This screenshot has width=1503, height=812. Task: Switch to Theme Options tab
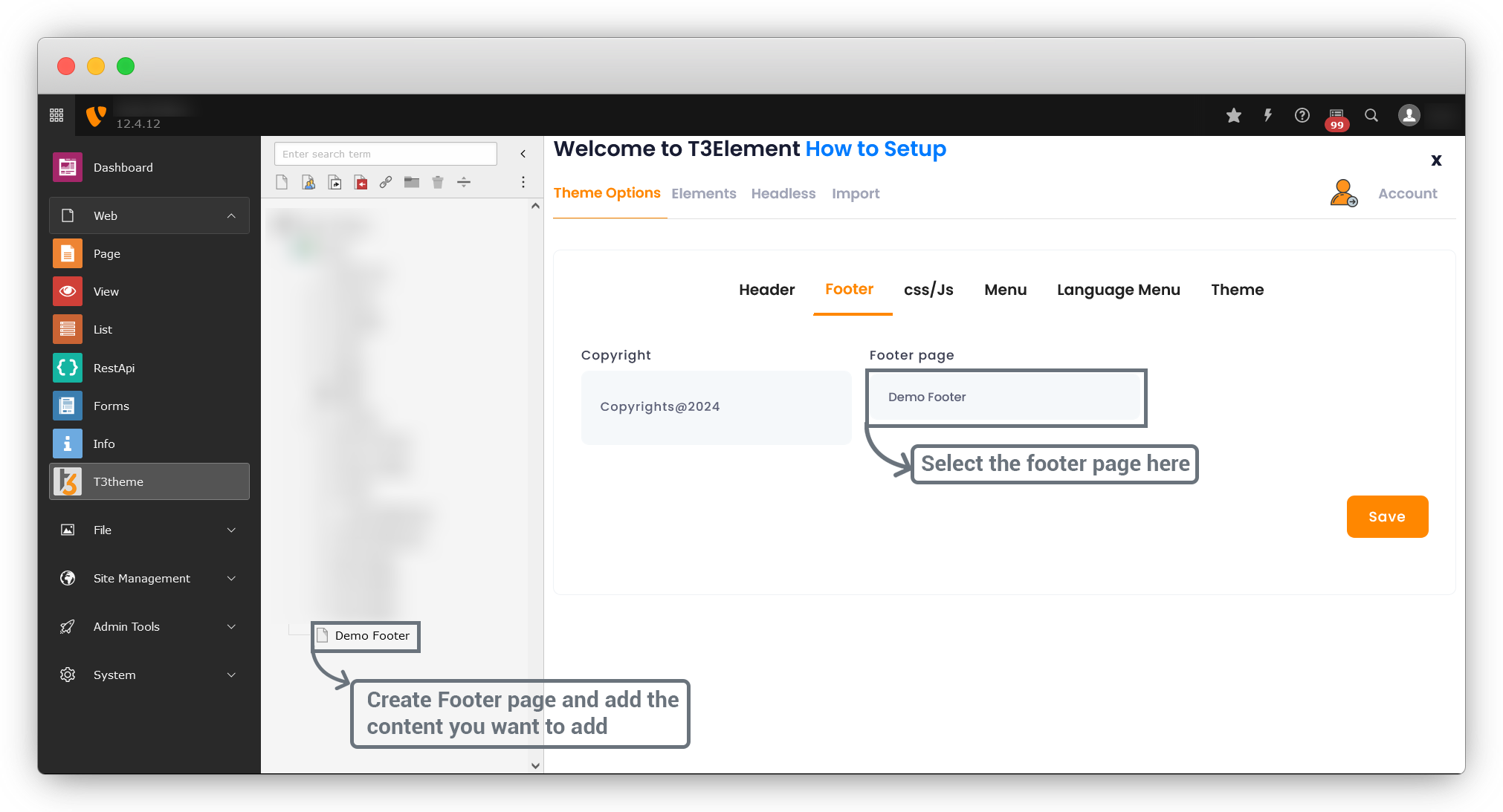607,193
